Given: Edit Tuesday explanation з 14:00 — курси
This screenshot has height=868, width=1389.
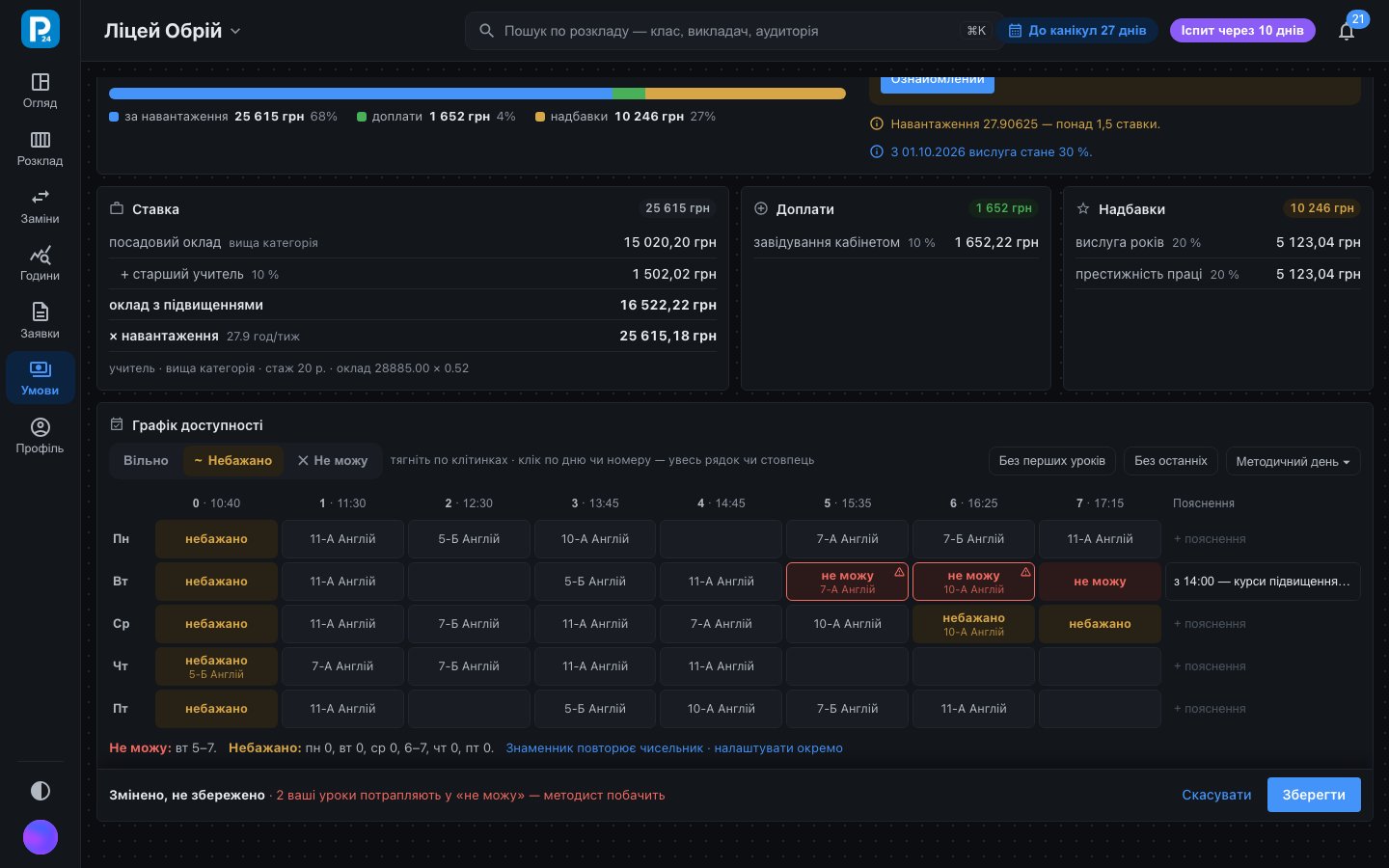Looking at the screenshot, I should pos(1263,582).
